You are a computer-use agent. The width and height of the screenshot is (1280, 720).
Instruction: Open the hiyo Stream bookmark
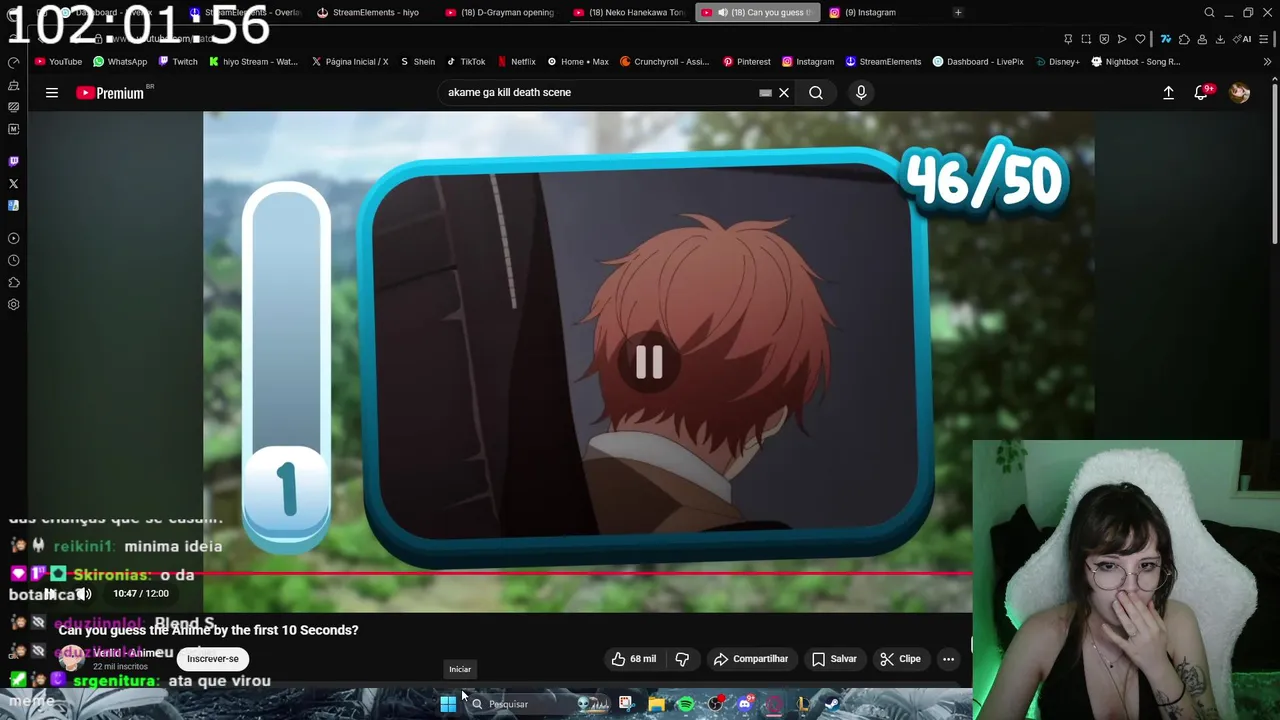(253, 62)
